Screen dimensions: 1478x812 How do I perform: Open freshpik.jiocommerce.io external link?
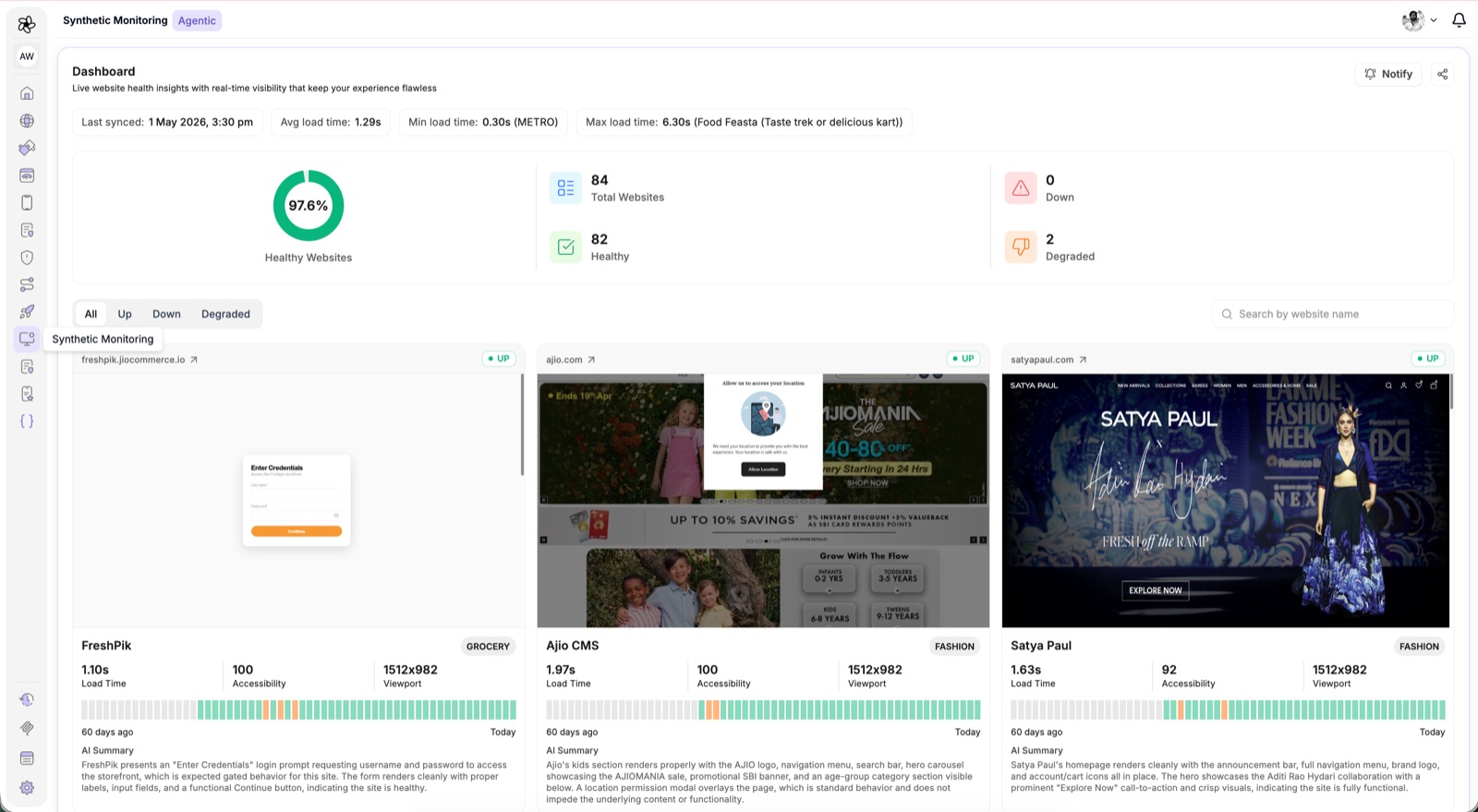pyautogui.click(x=139, y=359)
